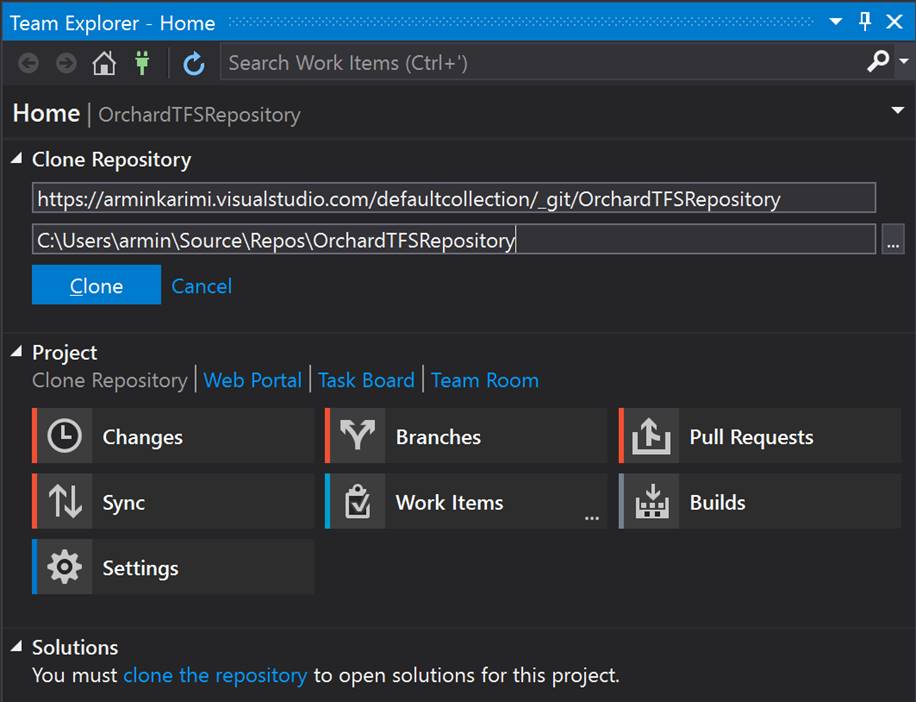The height and width of the screenshot is (702, 916).
Task: Open the Sync page
Action: 124,502
